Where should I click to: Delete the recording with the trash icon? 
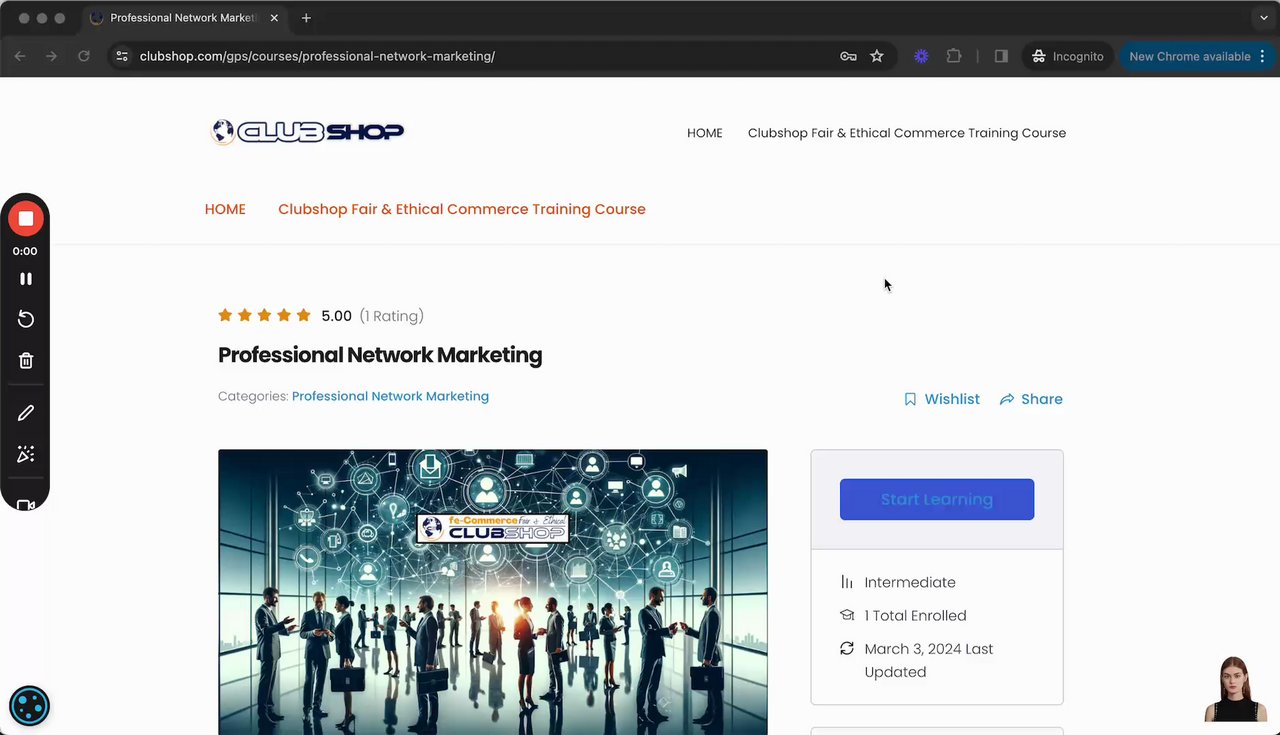[x=26, y=361]
